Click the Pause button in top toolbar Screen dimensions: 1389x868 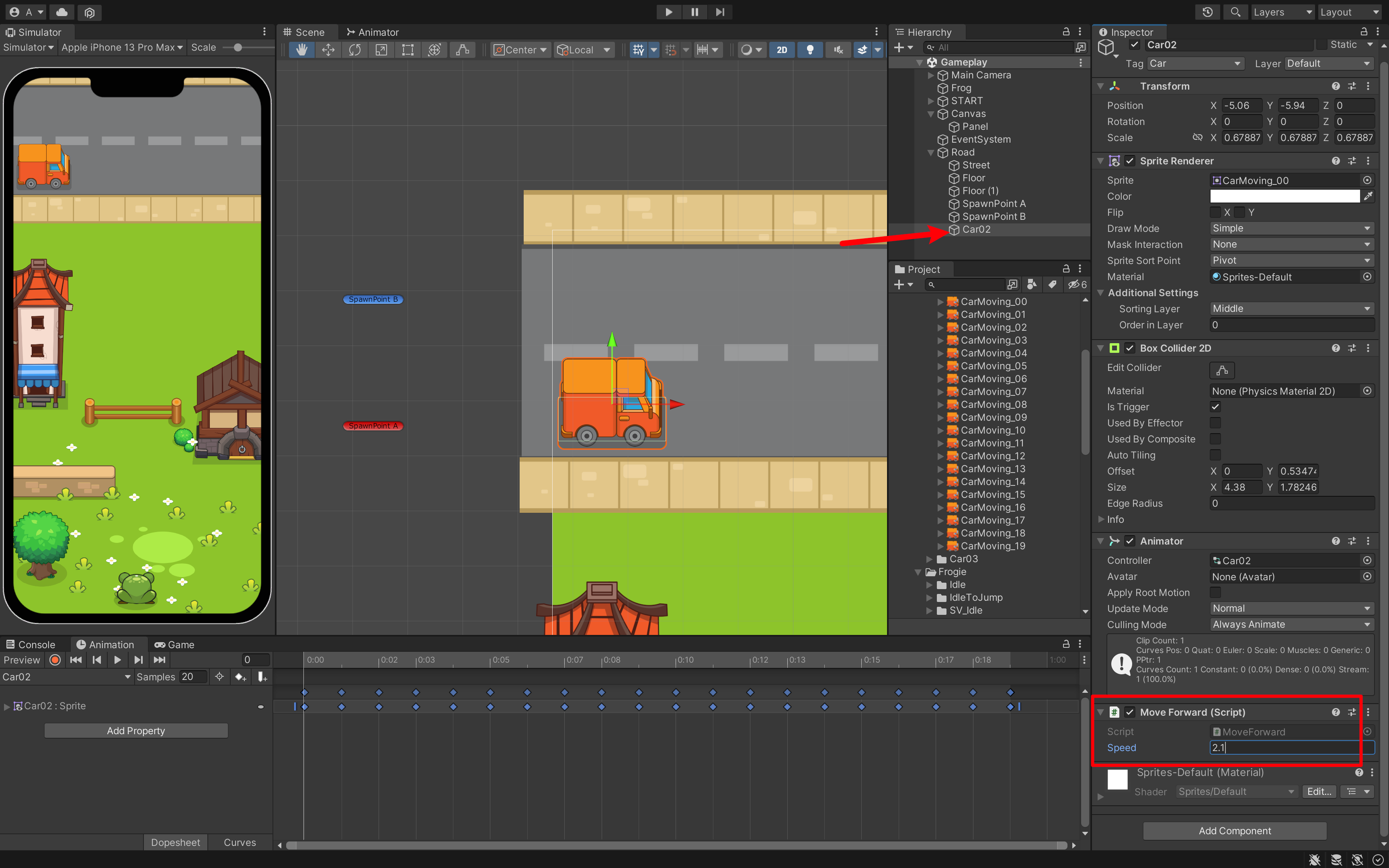coord(694,12)
